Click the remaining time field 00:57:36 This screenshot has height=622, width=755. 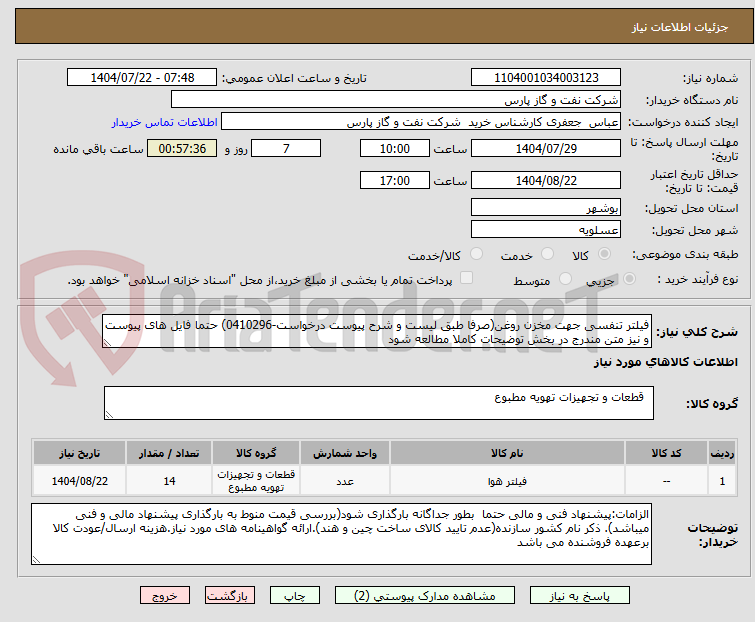tap(182, 148)
